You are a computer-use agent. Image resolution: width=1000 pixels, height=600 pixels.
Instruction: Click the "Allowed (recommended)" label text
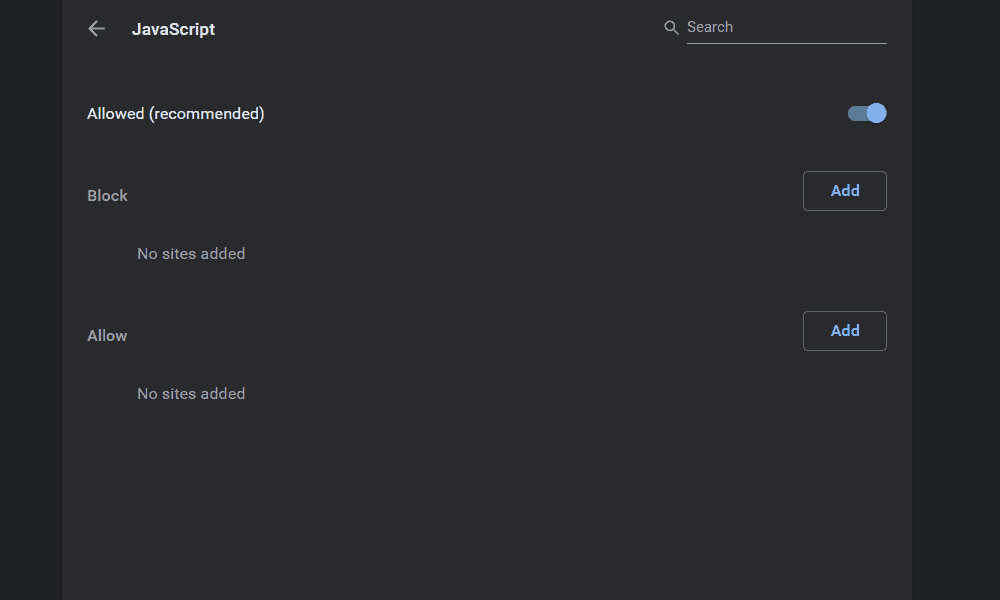(x=175, y=114)
